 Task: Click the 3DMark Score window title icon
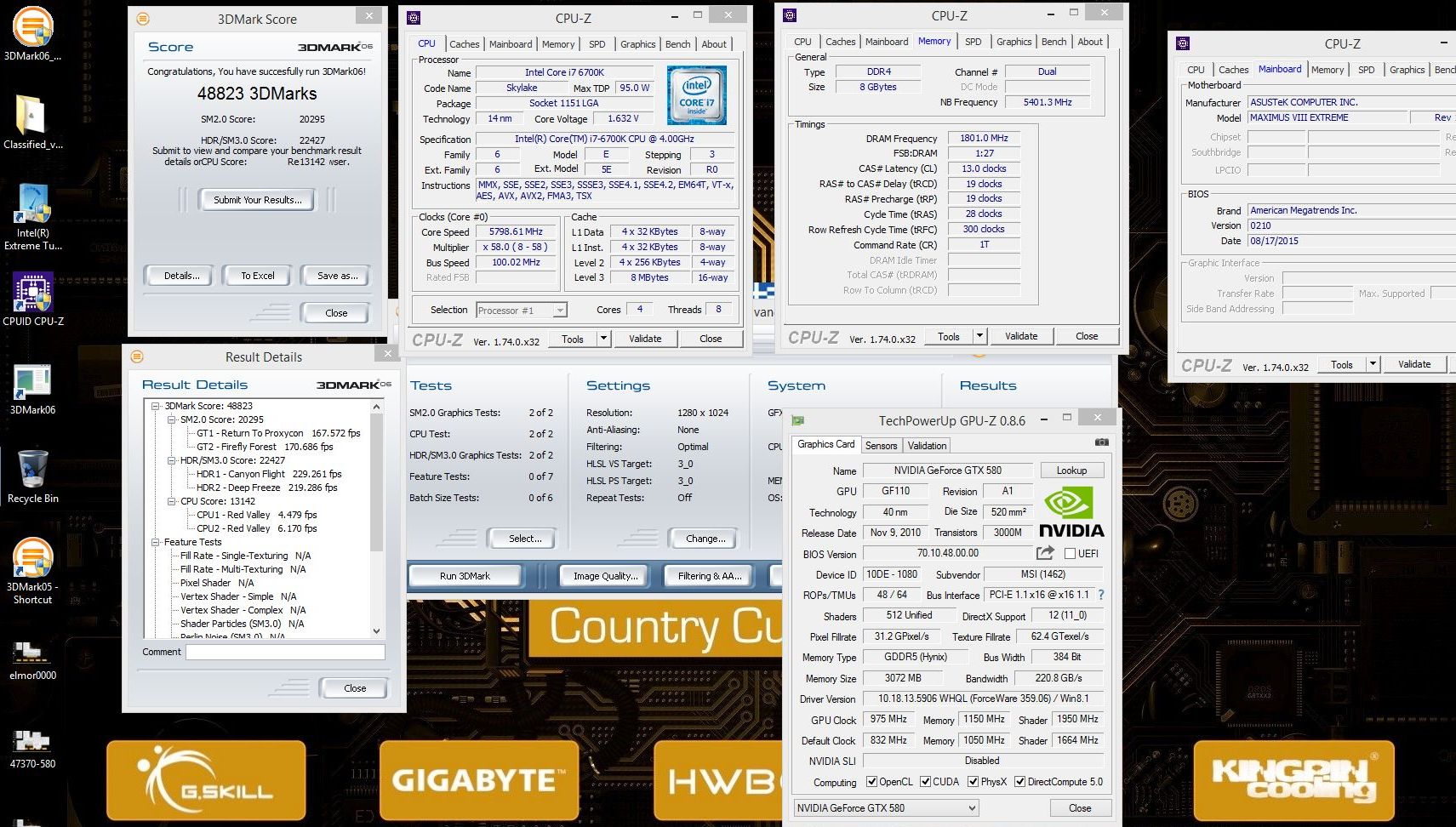(x=143, y=19)
